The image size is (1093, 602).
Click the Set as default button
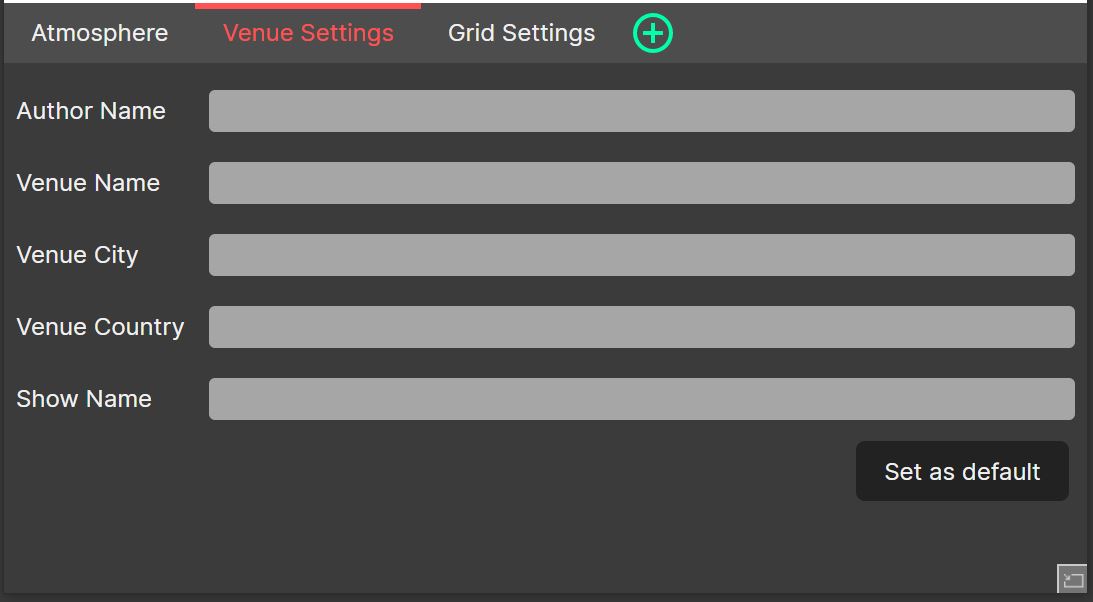pos(961,470)
